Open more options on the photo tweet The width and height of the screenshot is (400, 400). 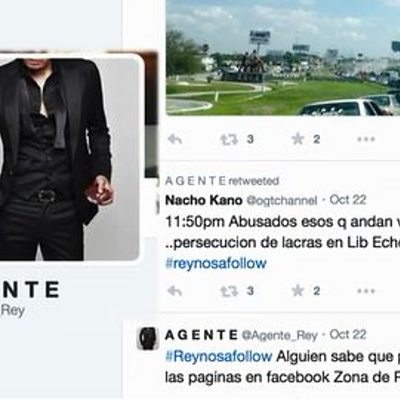(x=366, y=139)
